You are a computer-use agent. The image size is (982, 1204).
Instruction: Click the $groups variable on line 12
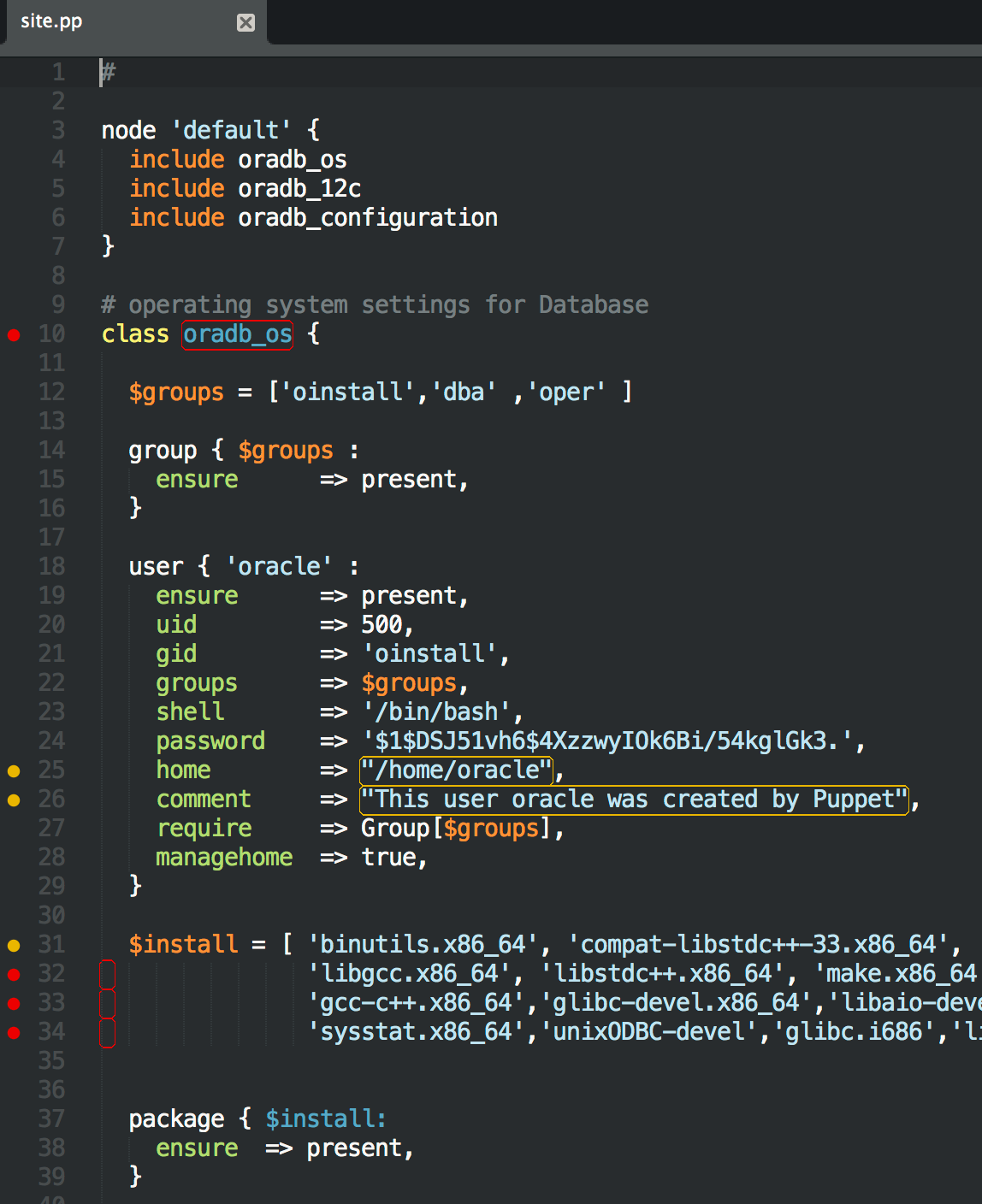pos(175,392)
